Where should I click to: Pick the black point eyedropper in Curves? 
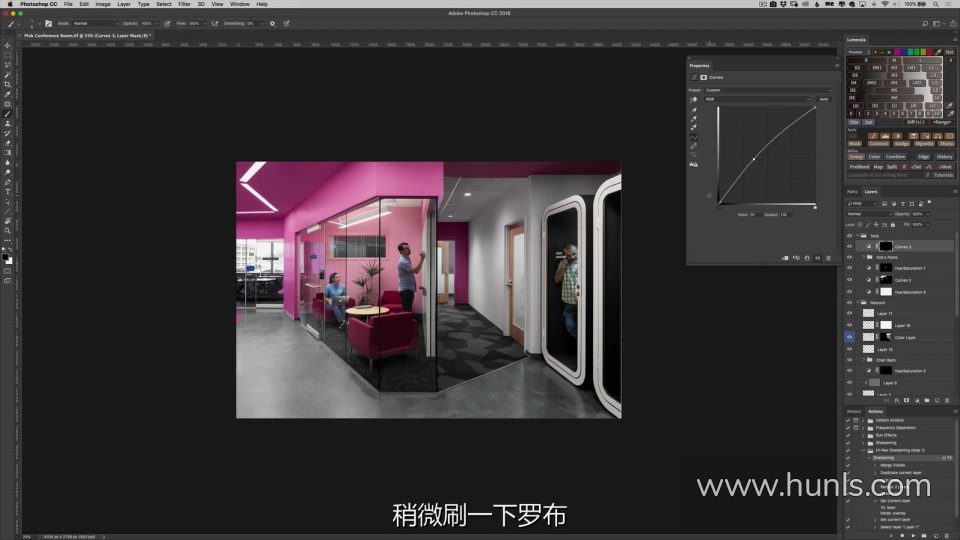(694, 110)
